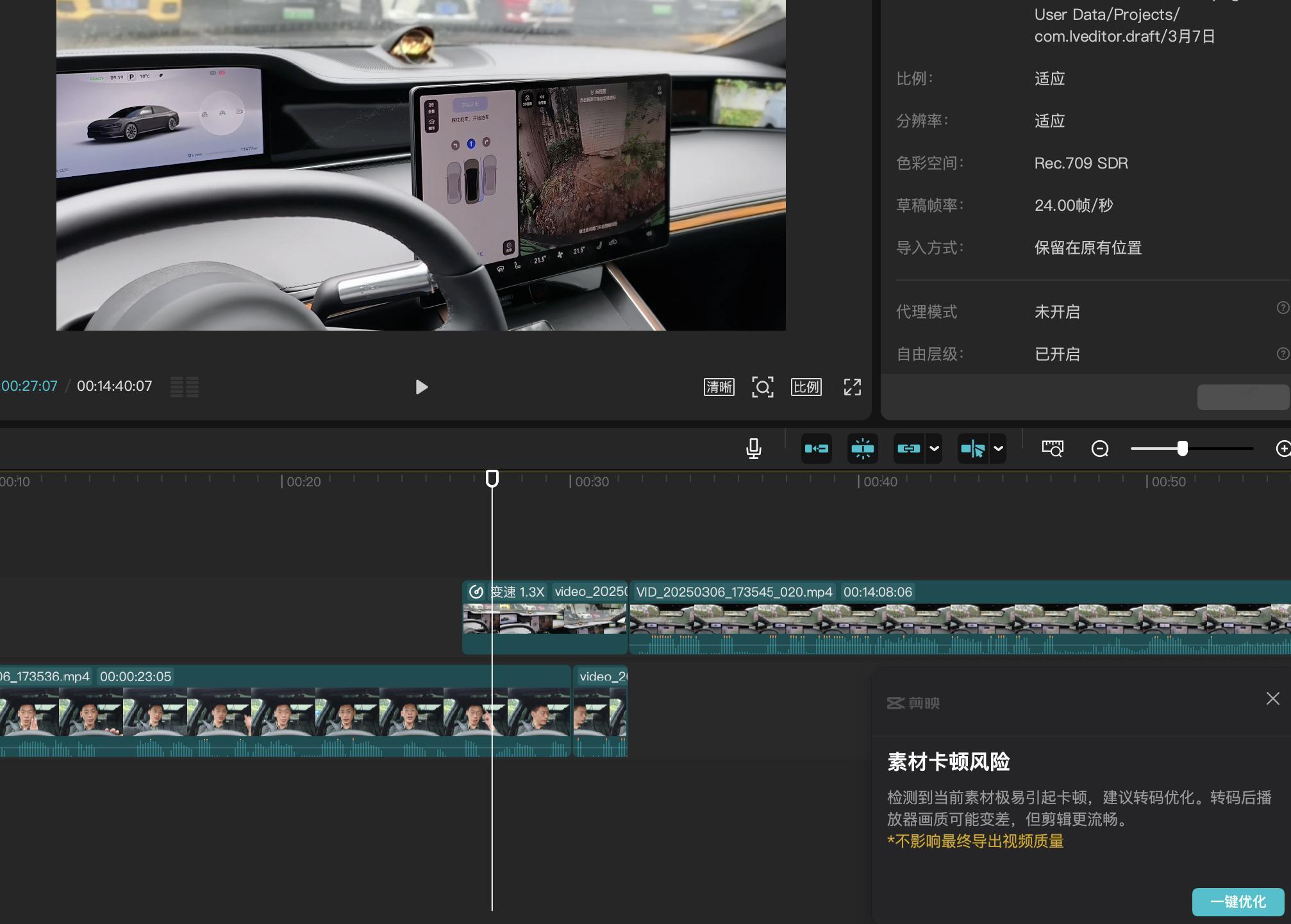Zoom in the timeline with plus icon
Viewport: 1291px width, 924px height.
tap(1283, 449)
